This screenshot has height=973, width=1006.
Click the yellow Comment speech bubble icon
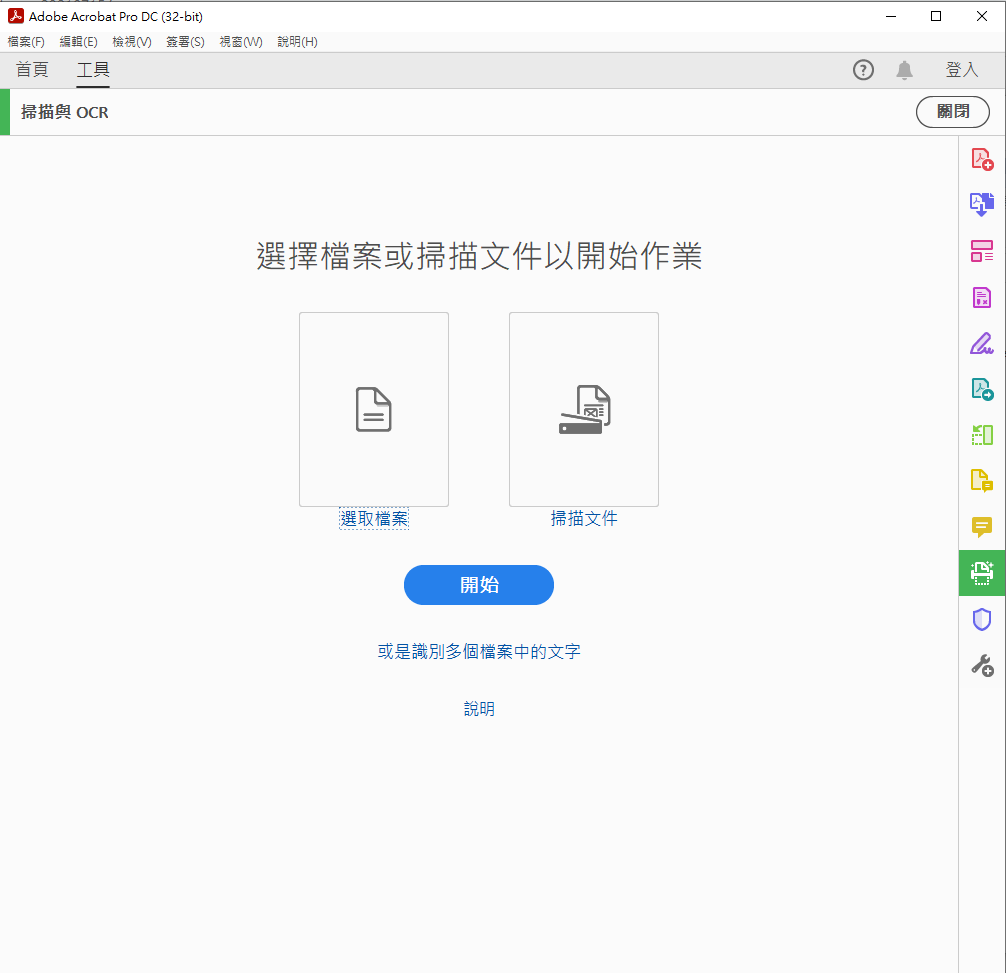click(x=982, y=527)
